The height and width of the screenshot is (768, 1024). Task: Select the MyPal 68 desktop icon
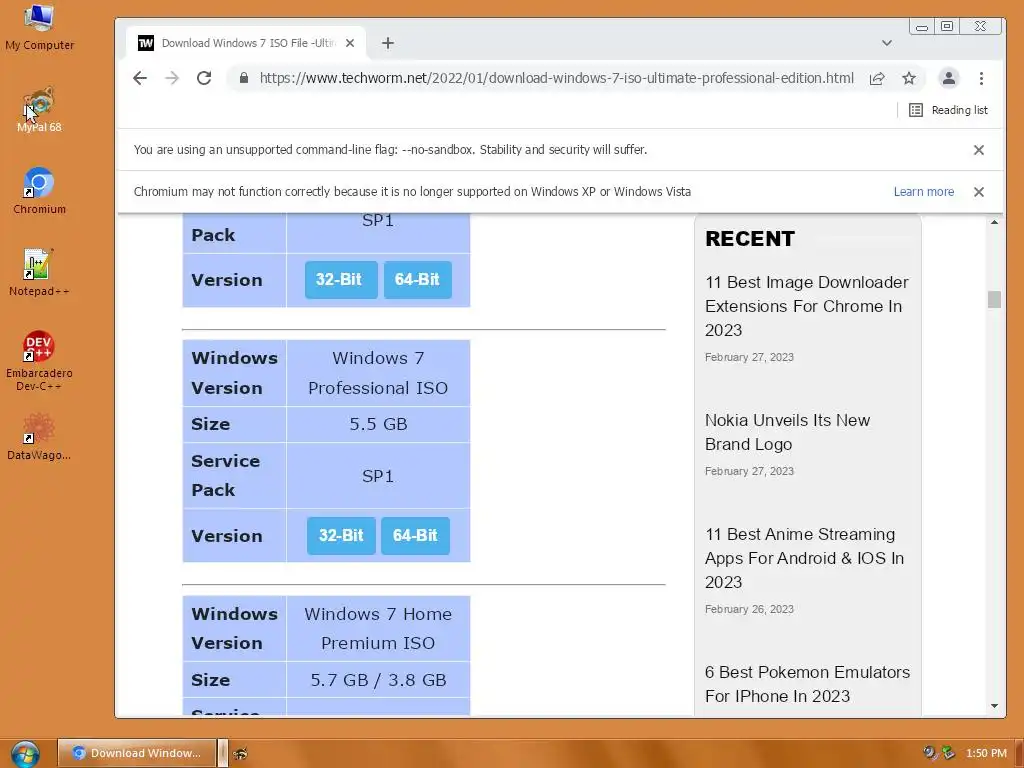click(x=39, y=110)
